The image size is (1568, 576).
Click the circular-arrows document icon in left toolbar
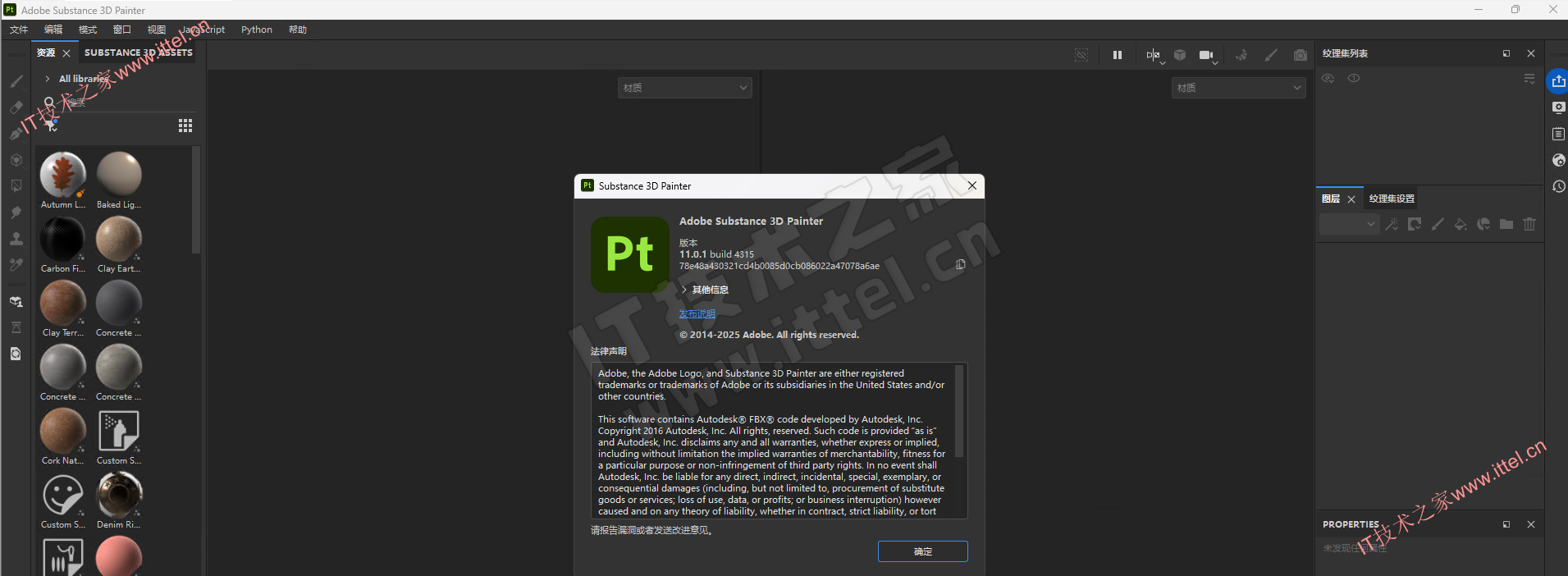tap(16, 354)
